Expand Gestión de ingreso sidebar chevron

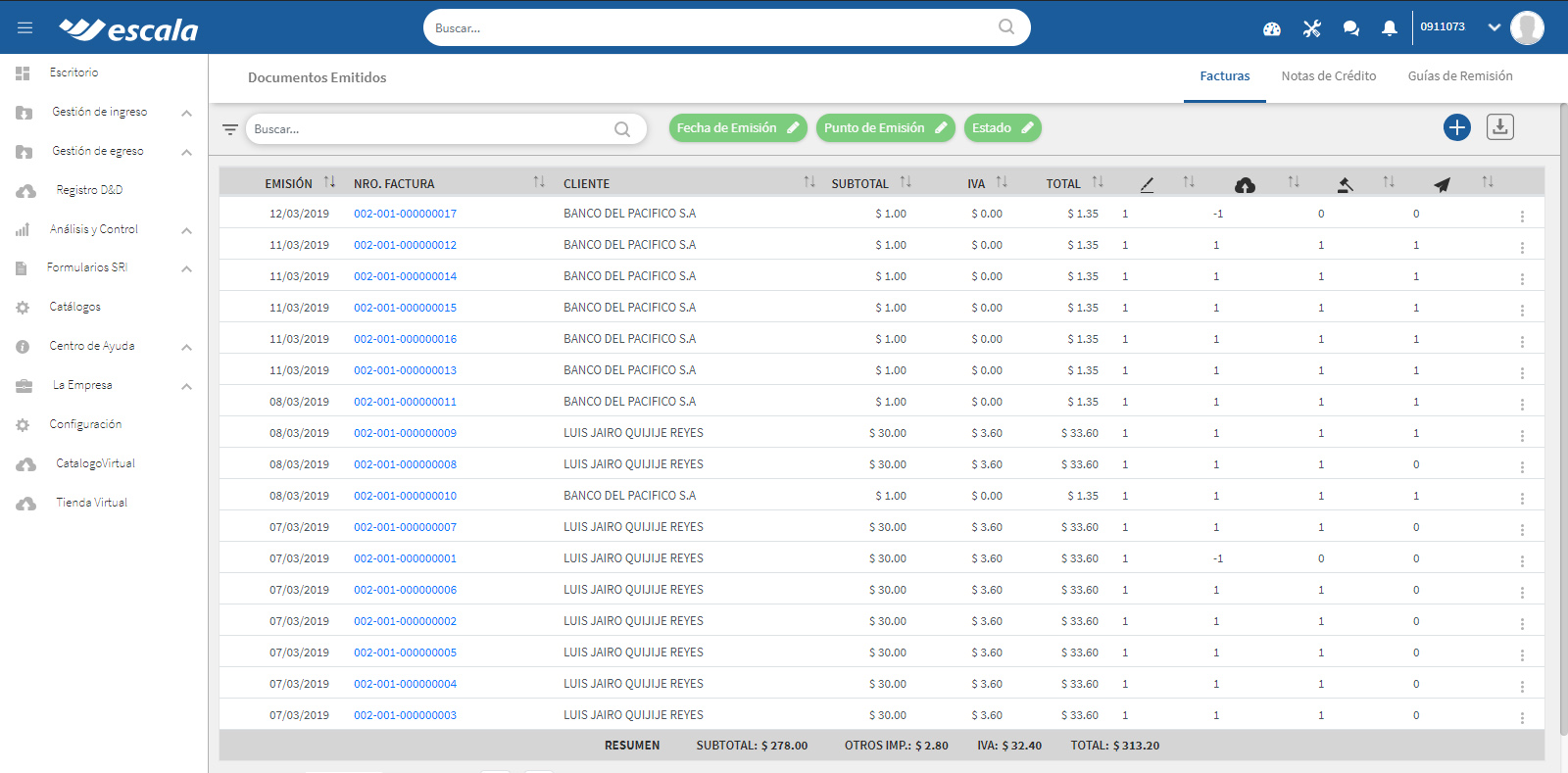[x=186, y=114]
